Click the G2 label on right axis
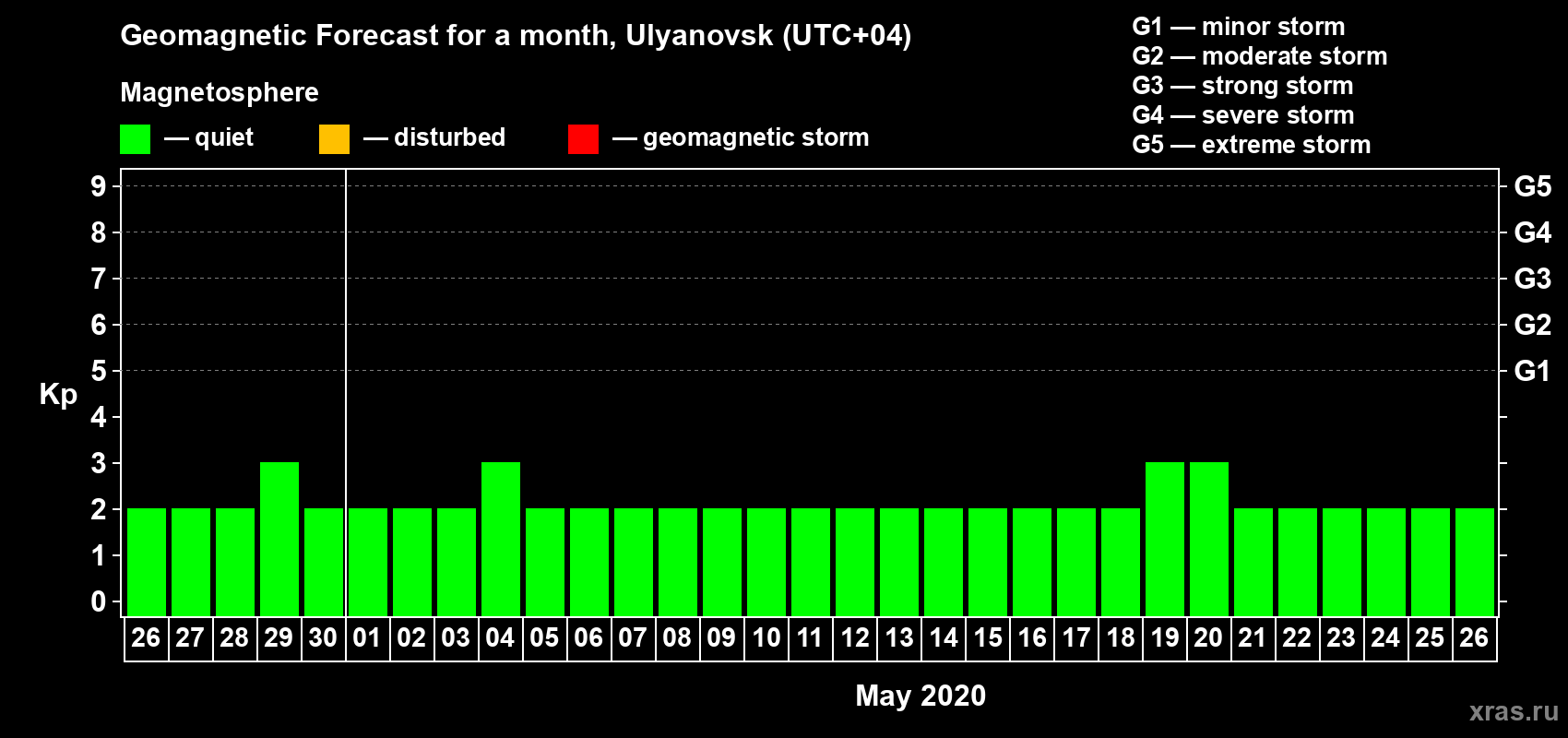Viewport: 1568px width, 738px height. tap(1533, 325)
